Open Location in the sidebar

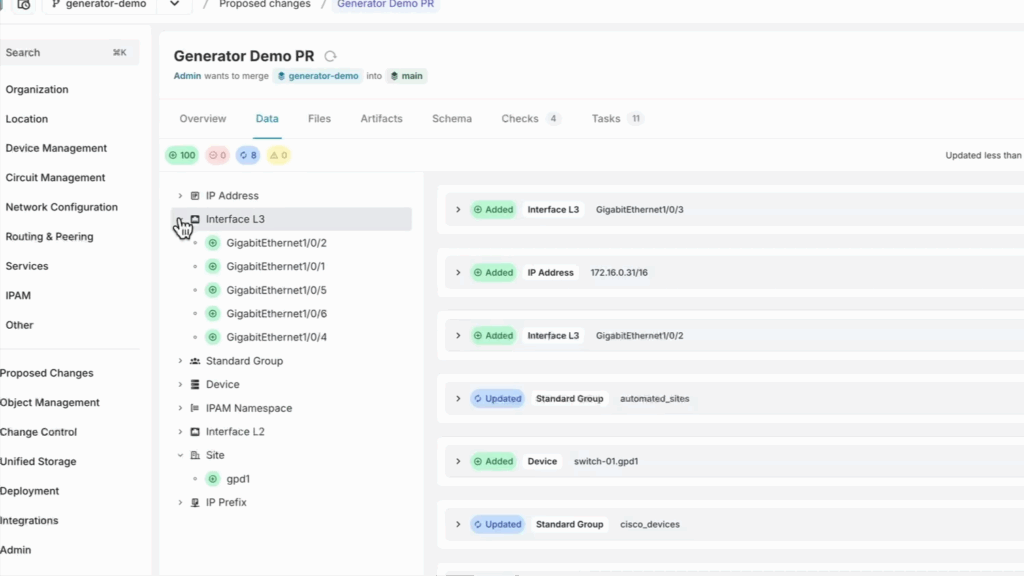click(x=27, y=119)
